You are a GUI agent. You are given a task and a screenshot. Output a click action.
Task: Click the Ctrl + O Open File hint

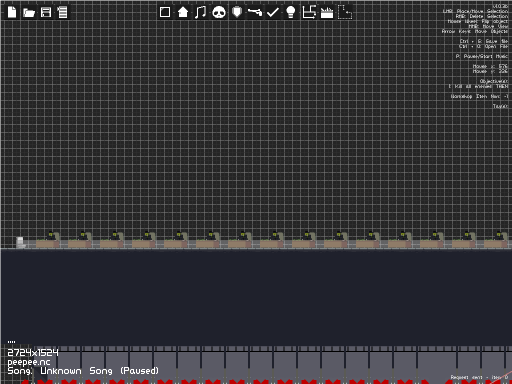pos(484,46)
